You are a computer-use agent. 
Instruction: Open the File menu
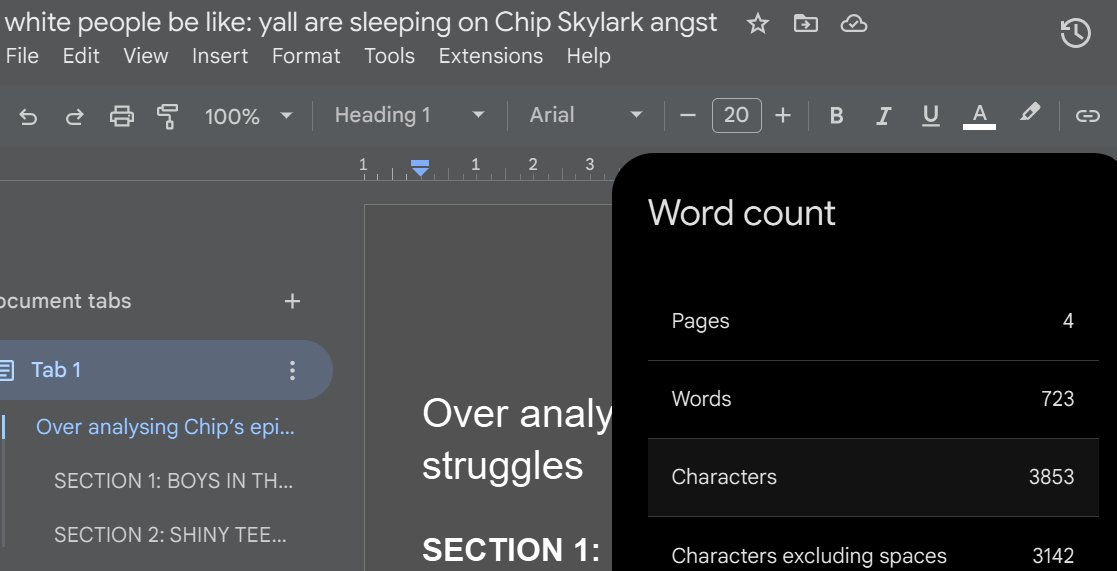[x=21, y=56]
